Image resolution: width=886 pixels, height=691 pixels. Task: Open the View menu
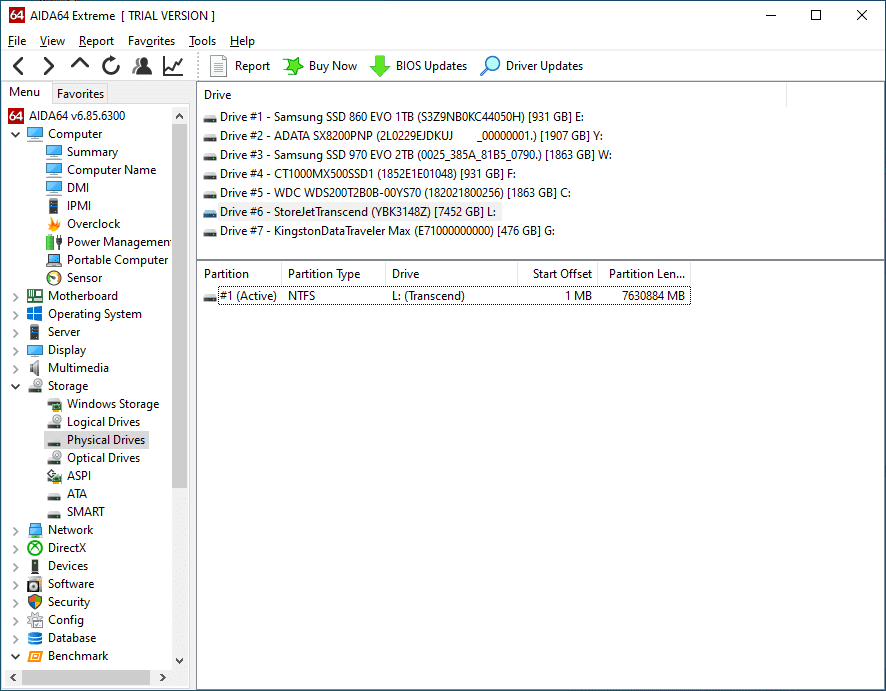point(52,41)
